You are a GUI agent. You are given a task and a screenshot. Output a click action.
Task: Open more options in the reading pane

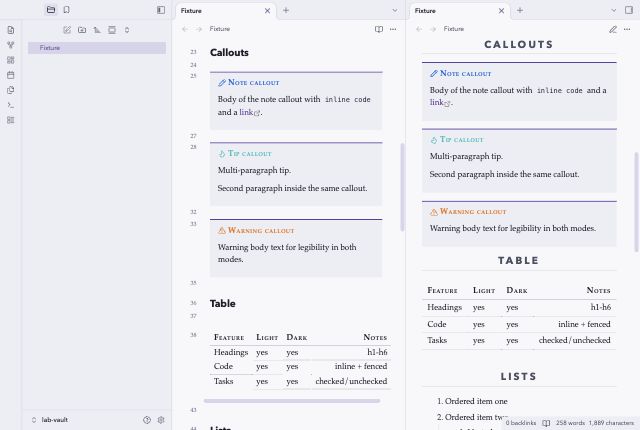(627, 29)
